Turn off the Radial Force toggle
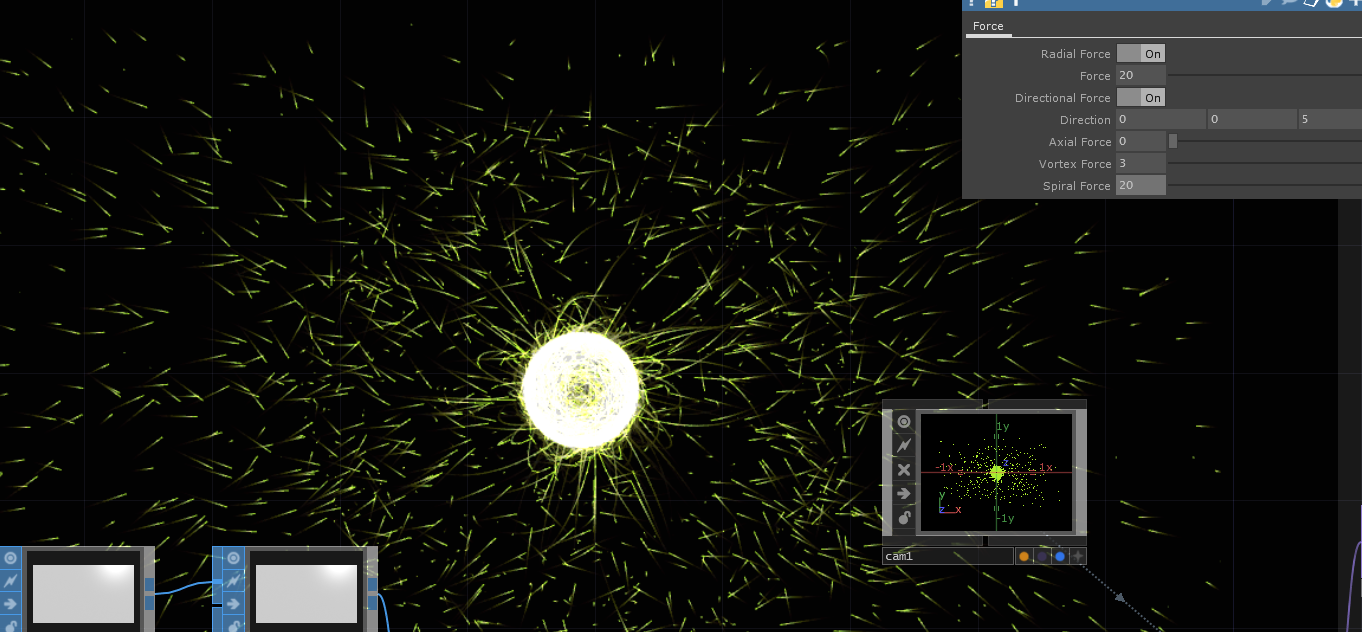 click(1141, 53)
